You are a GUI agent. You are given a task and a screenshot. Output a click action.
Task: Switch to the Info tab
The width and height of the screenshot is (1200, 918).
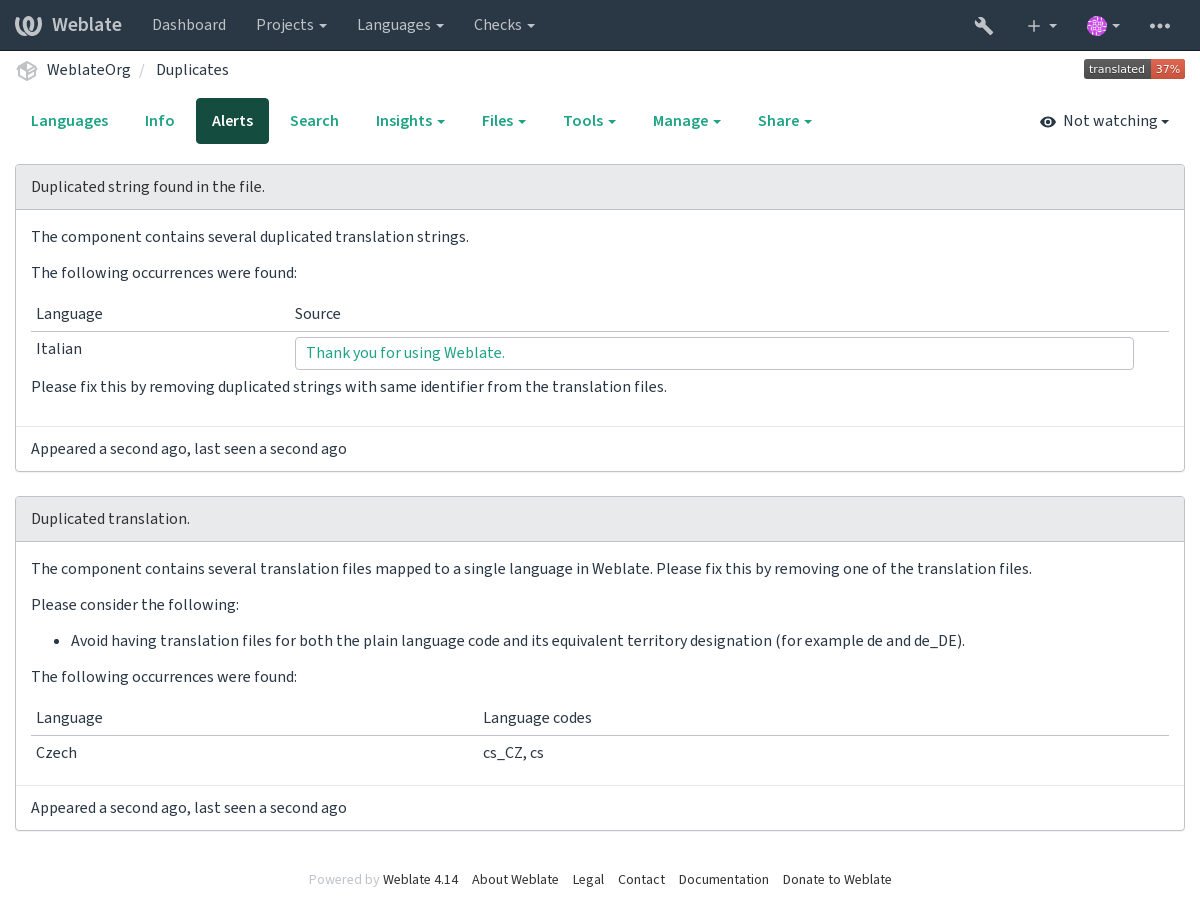(160, 121)
